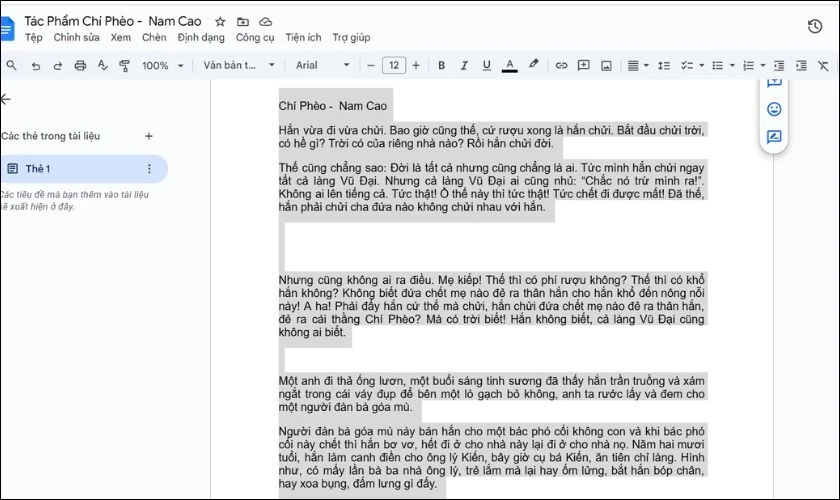The image size is (840, 500).
Task: Click the font size field showing 12
Action: pos(394,65)
